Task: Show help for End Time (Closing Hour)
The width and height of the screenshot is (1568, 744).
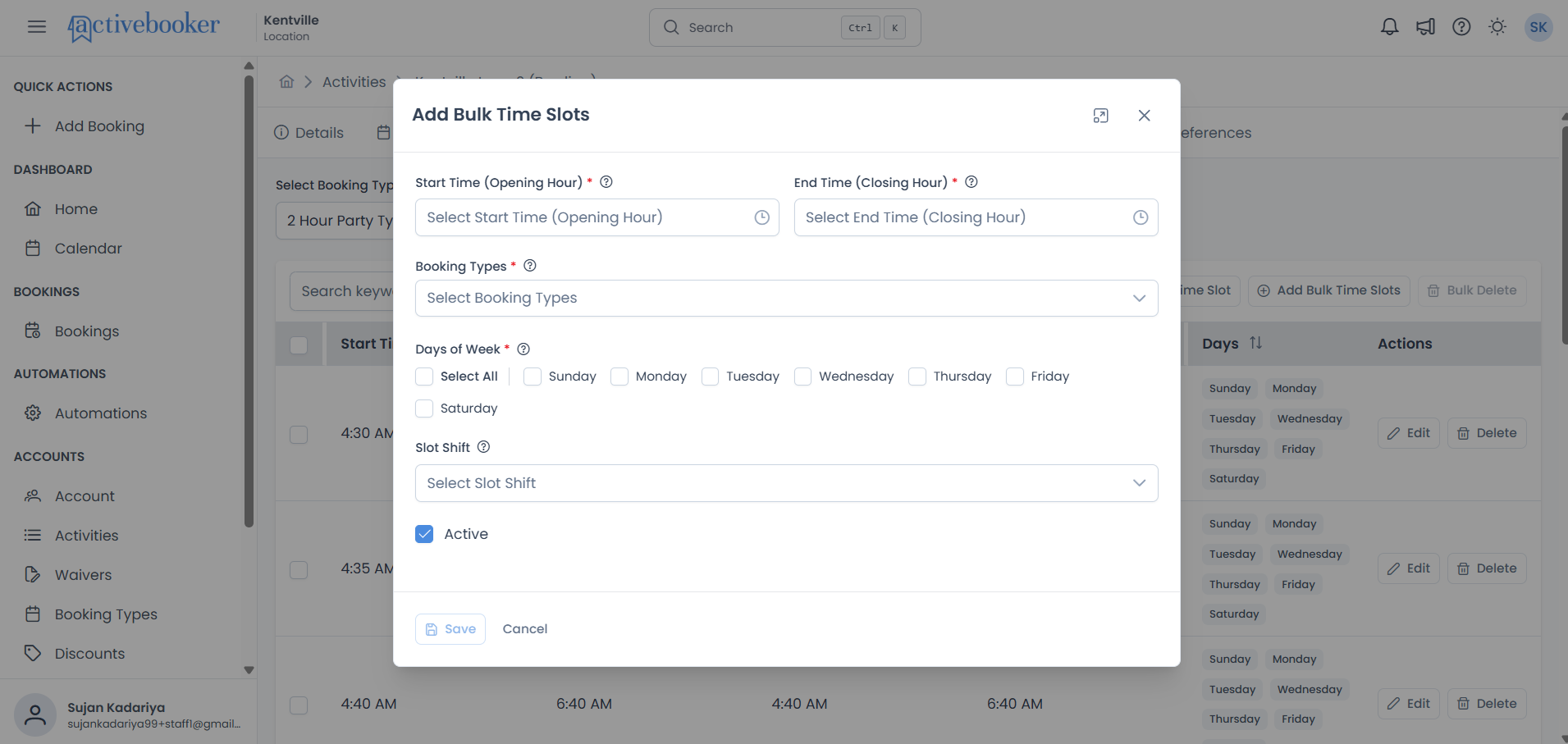Action: coord(971,182)
